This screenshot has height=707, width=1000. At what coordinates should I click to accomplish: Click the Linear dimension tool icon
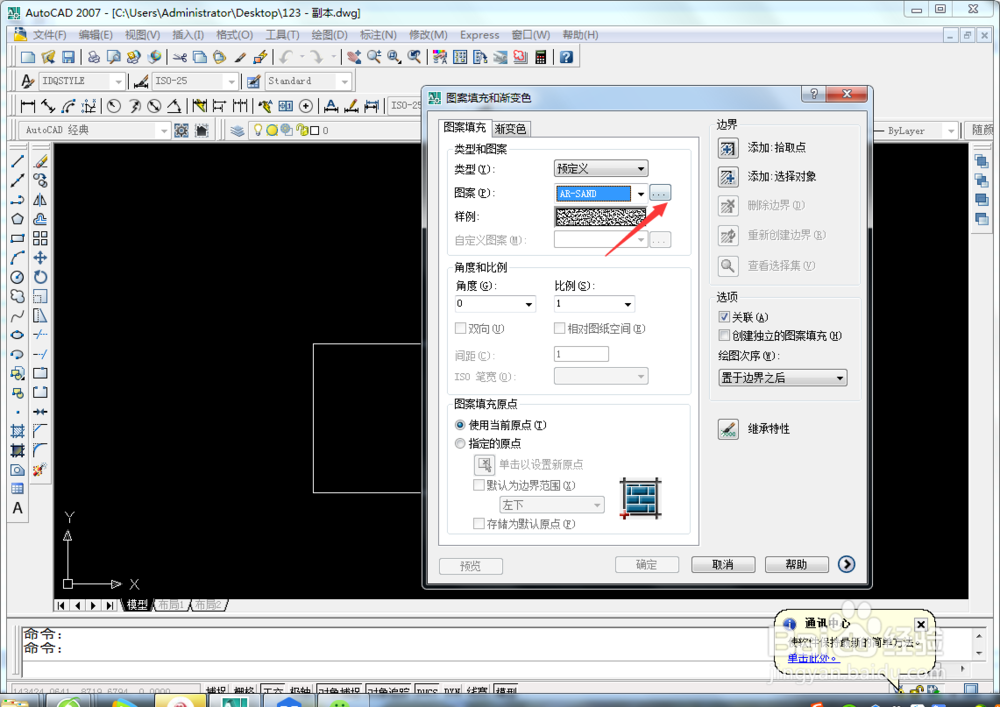tap(27, 106)
